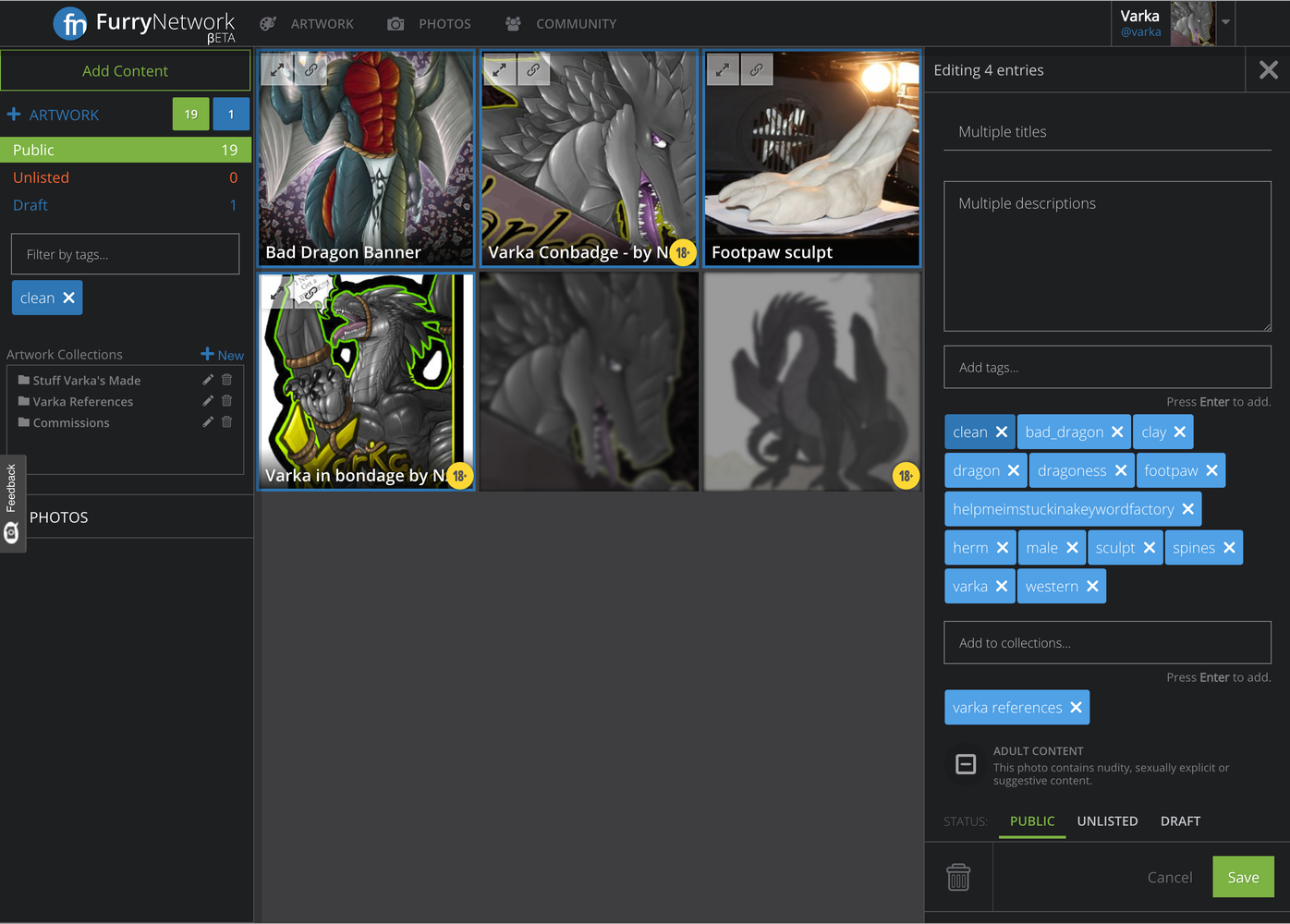Set status to Draft
1290x924 pixels.
click(1180, 821)
